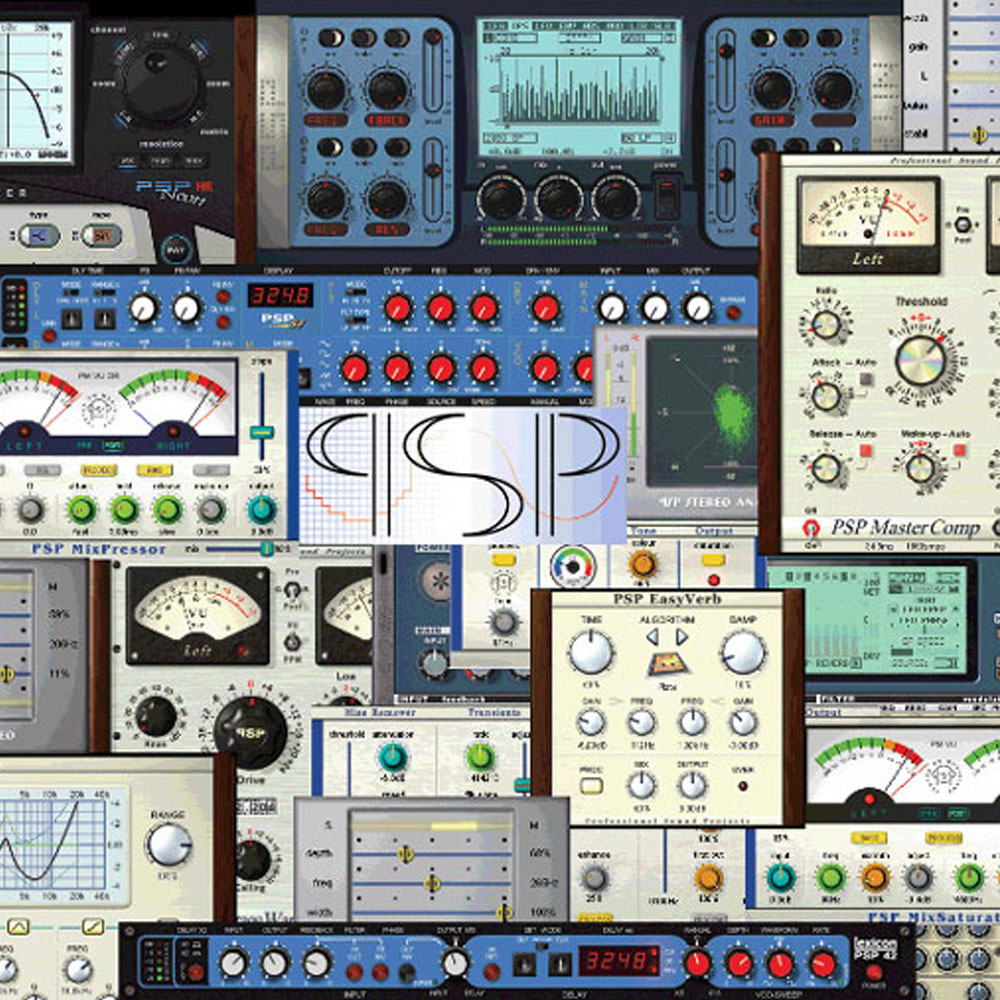Click the OUTPUT knob in PSP EasyVerb
This screenshot has height=1000, width=1000.
click(x=692, y=785)
